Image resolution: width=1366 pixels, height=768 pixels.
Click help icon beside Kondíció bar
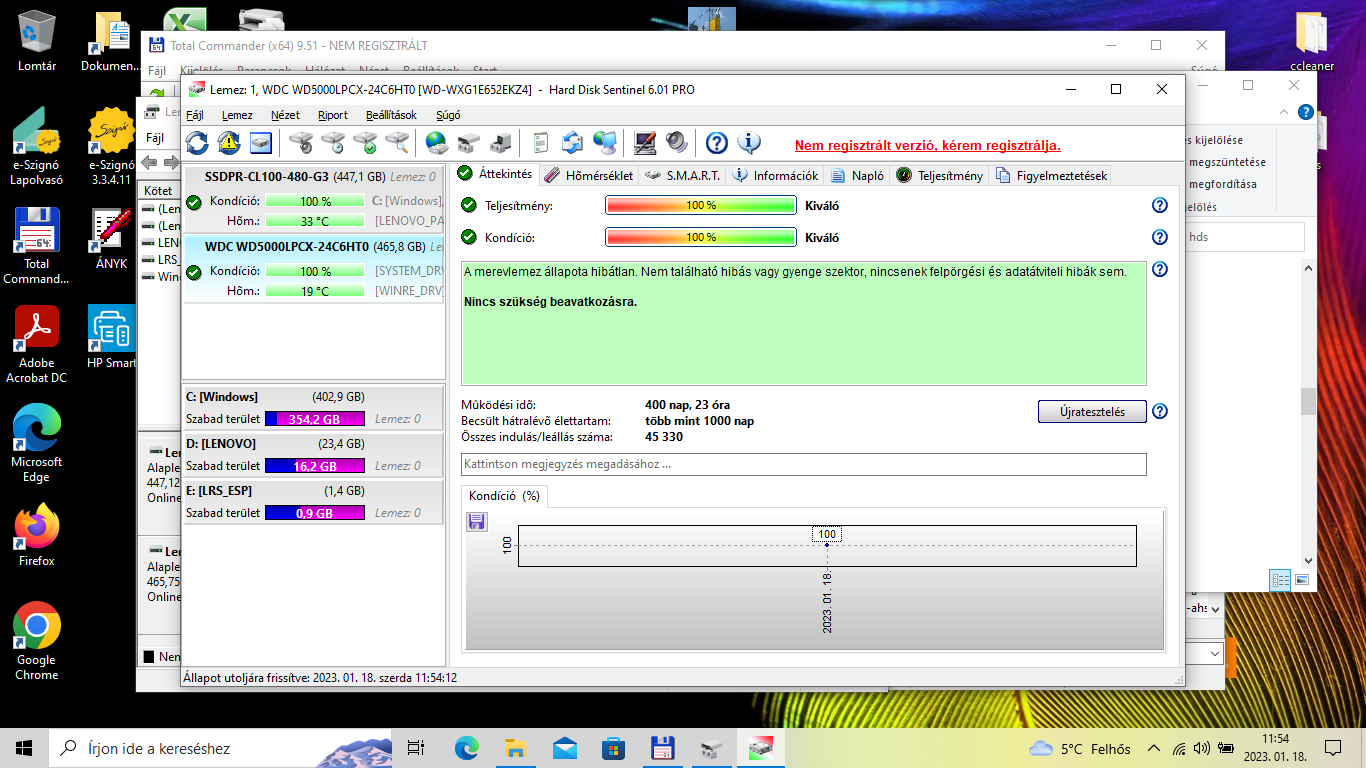click(1160, 237)
